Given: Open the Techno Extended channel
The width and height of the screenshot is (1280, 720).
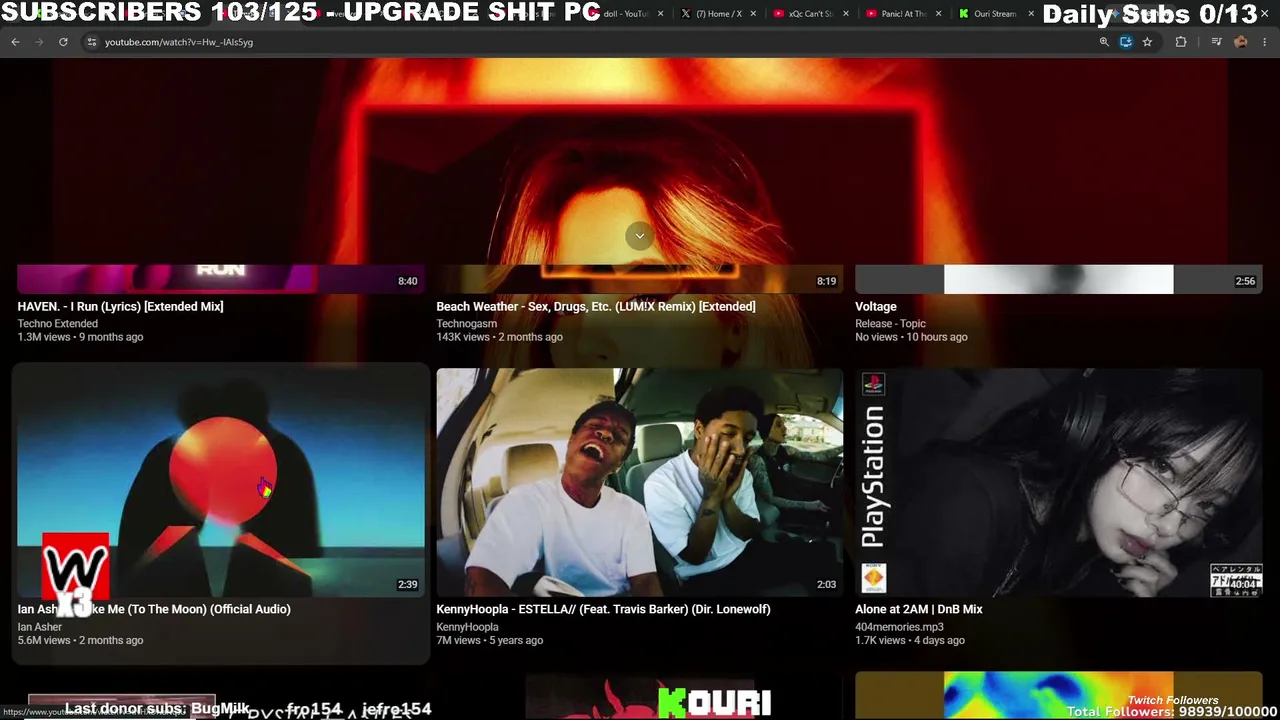Looking at the screenshot, I should (x=57, y=323).
